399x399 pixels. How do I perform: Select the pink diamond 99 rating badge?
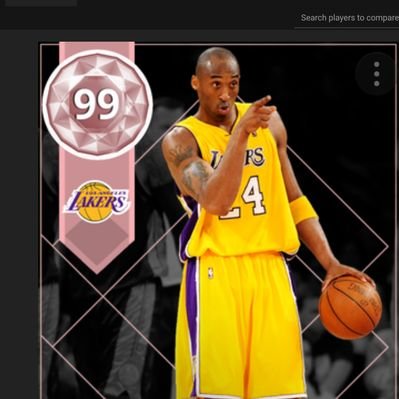pos(97,104)
